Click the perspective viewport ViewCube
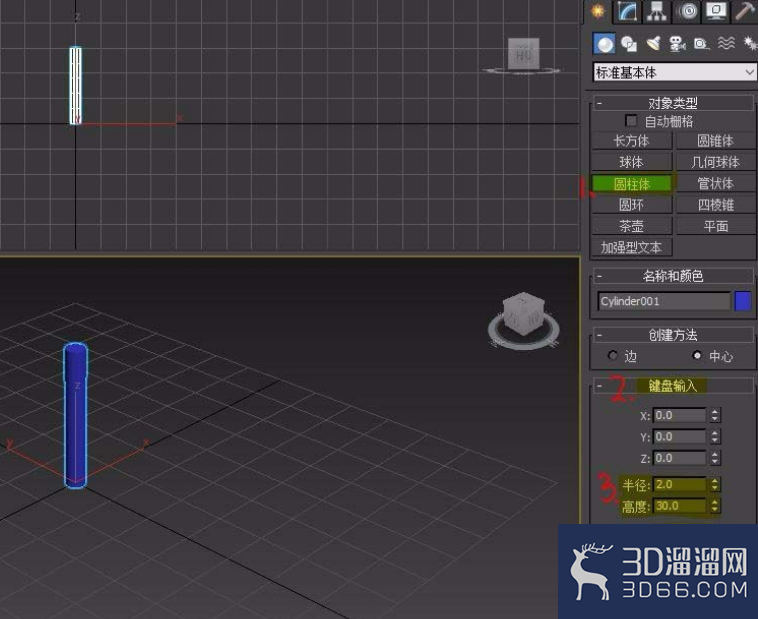 524,315
